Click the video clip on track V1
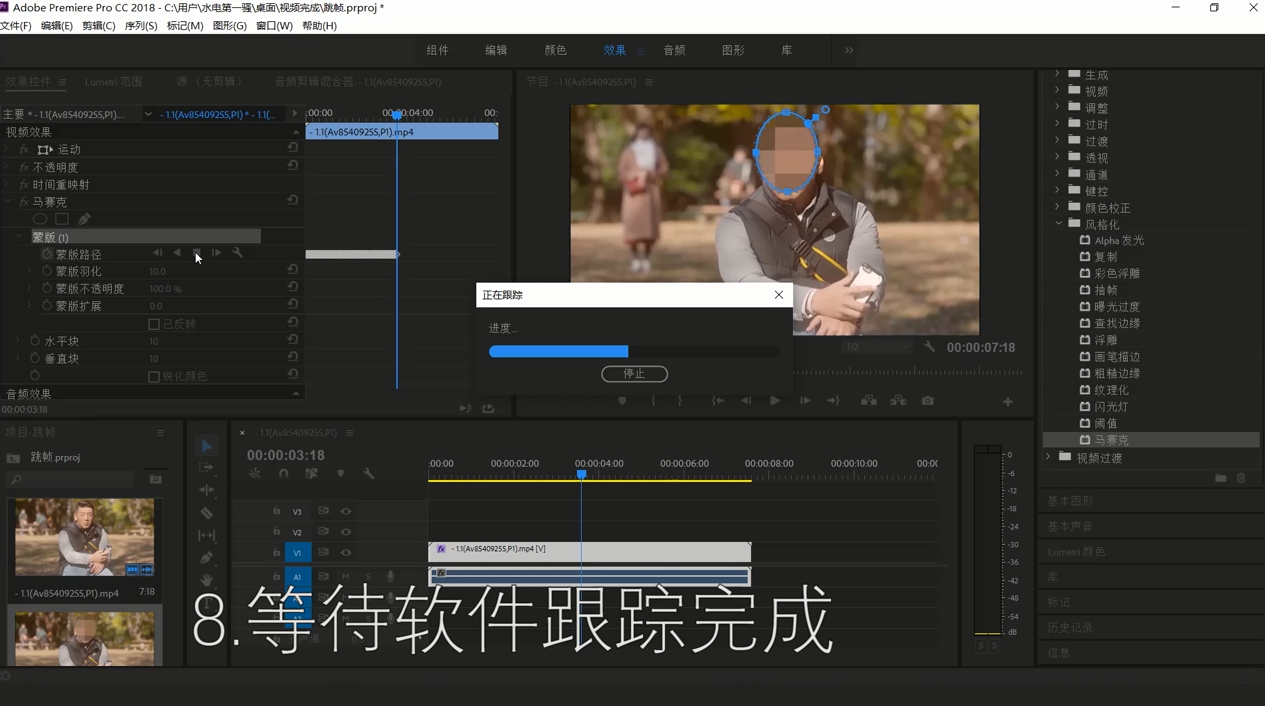1265x706 pixels. pos(590,551)
